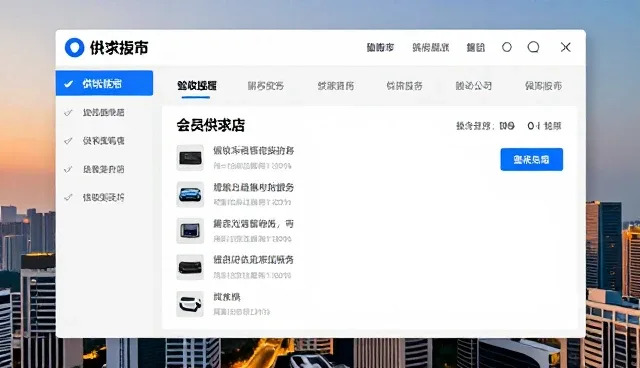Open the short three-character last listing title

click(227, 297)
